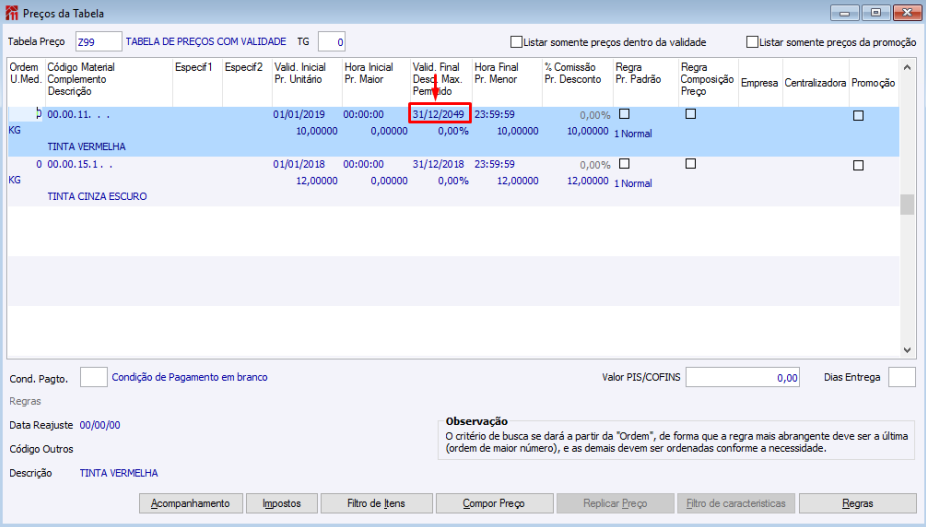The image size is (926, 527).
Task: Check Promoção box for TINTA CINZA ESCURO row
Action: (x=858, y=165)
